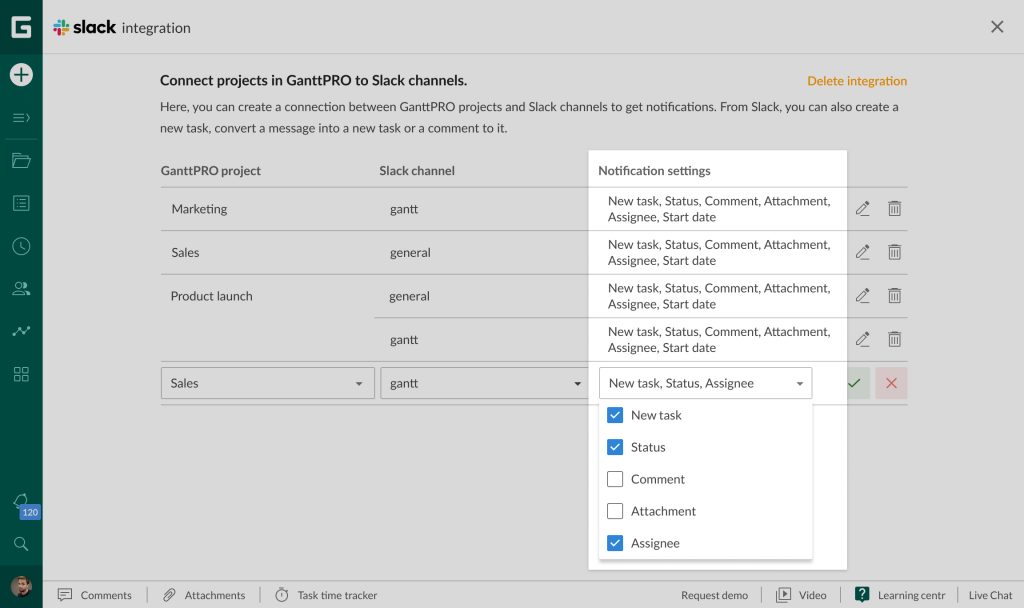Open the team members icon
Image resolution: width=1024 pixels, height=608 pixels.
point(21,289)
